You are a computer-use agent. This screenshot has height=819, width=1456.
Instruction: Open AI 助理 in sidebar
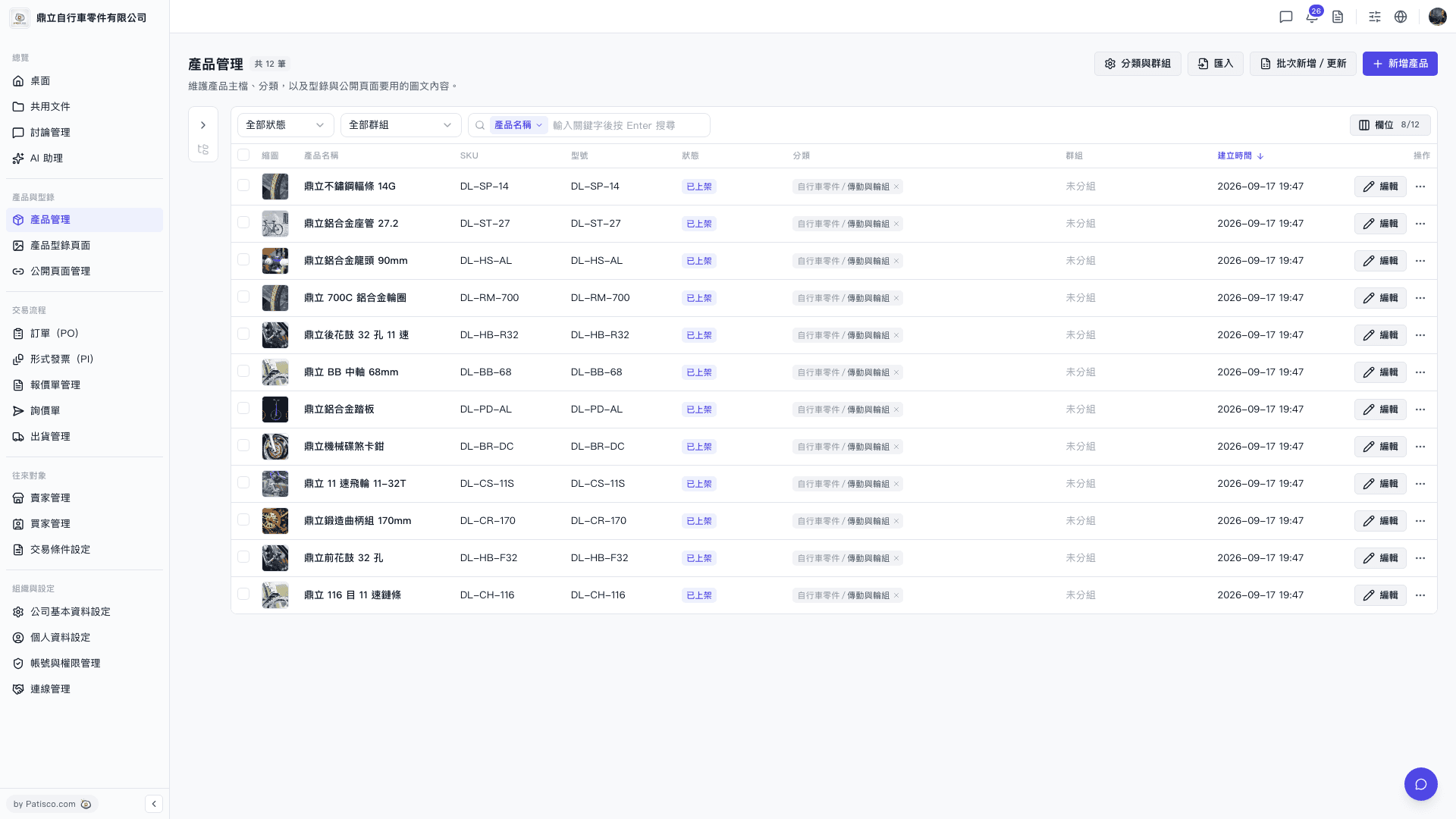pos(84,158)
